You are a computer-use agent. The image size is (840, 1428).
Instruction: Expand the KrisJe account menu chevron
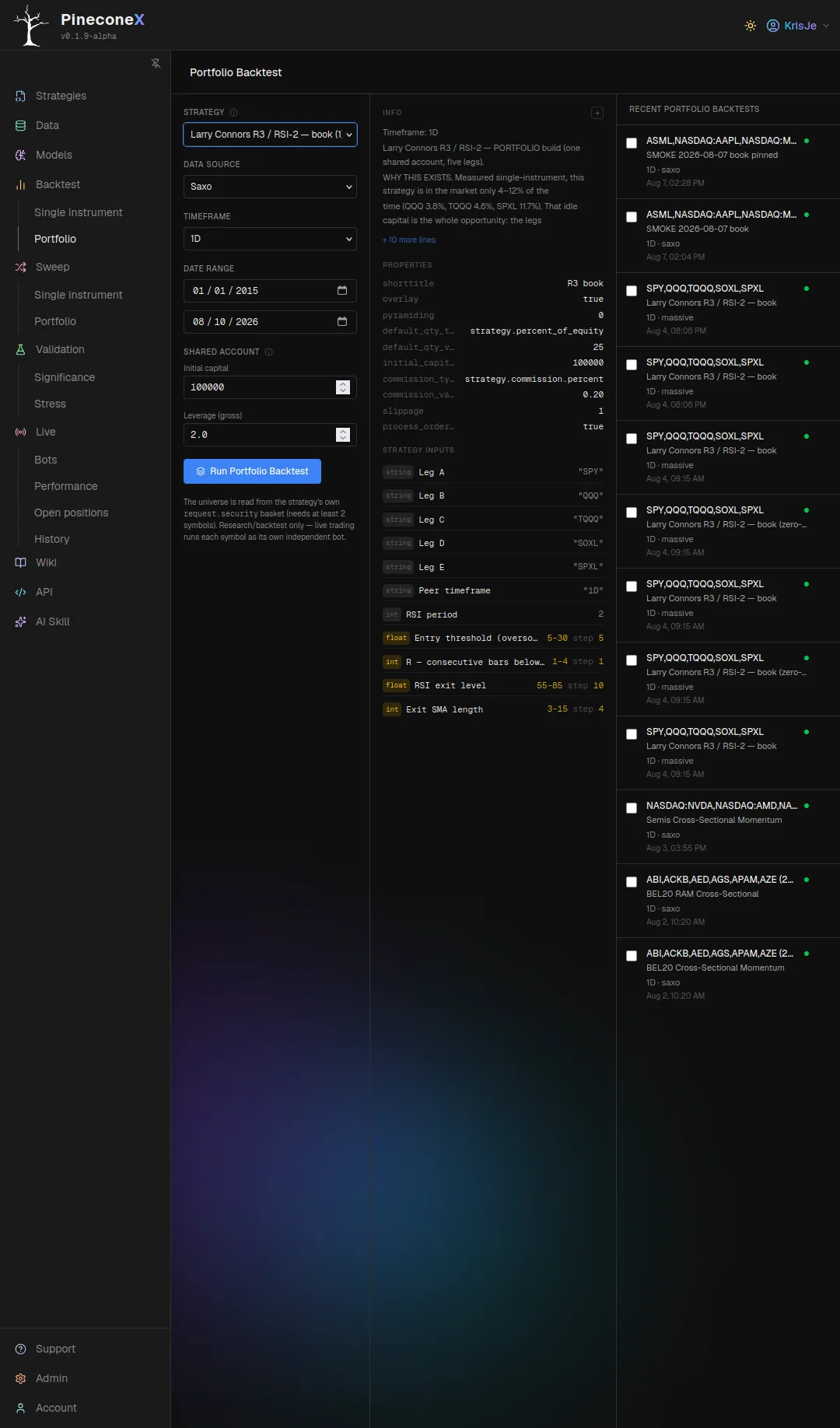[x=826, y=26]
